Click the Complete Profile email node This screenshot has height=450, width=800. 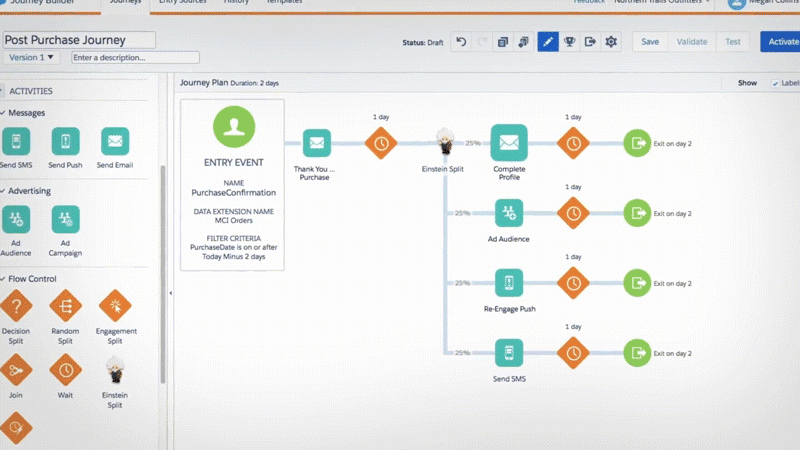509,143
